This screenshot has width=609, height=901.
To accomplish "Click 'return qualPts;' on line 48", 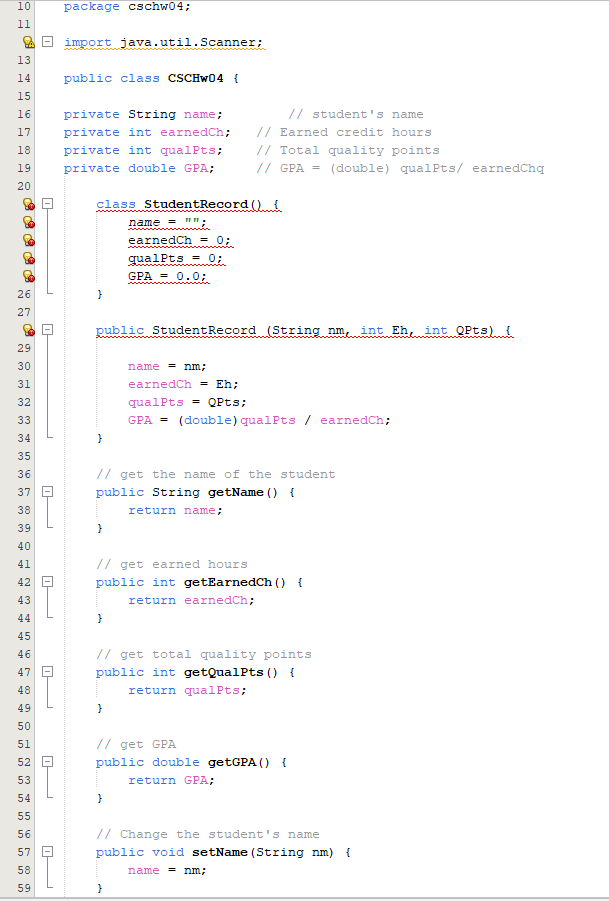I will tap(187, 690).
